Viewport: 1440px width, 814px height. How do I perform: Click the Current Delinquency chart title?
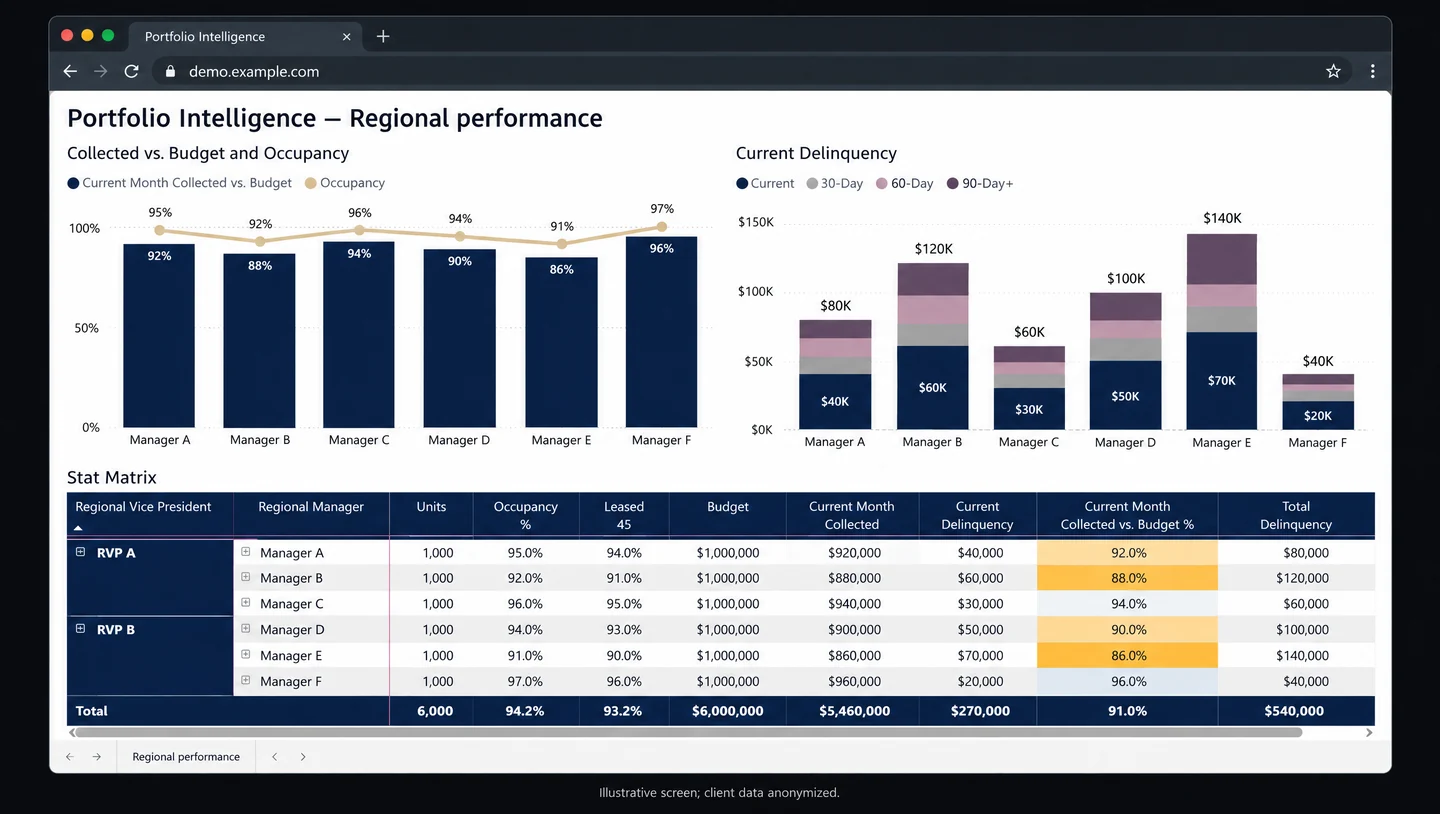pyautogui.click(x=816, y=153)
